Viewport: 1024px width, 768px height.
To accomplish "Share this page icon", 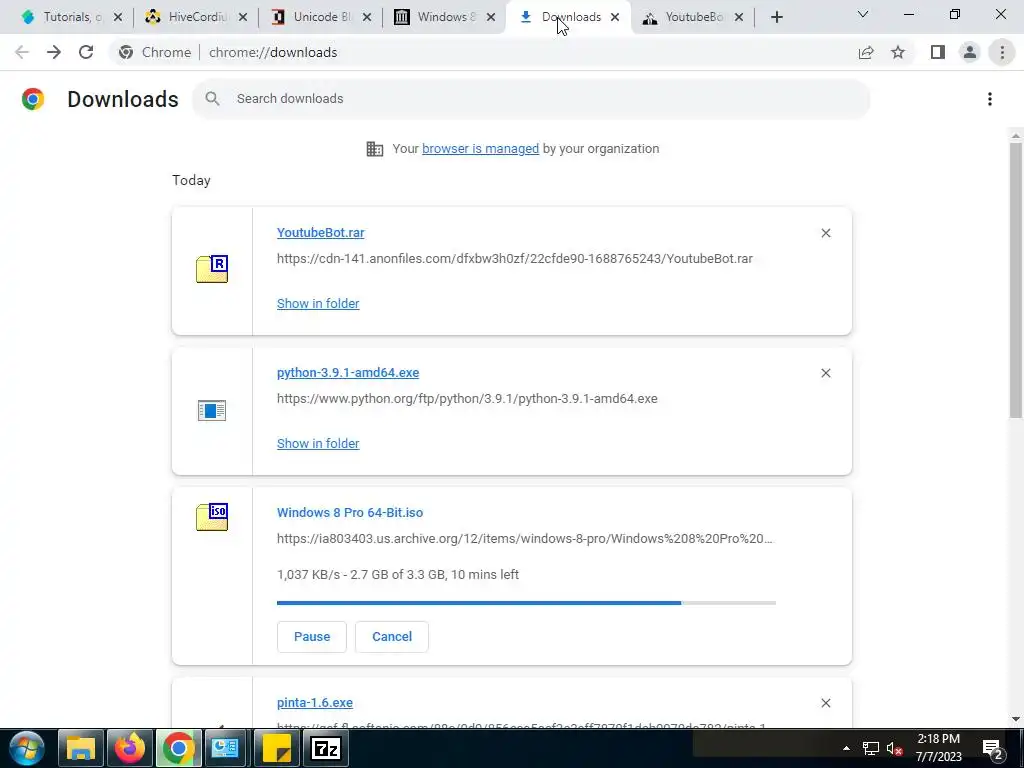I will 866,52.
